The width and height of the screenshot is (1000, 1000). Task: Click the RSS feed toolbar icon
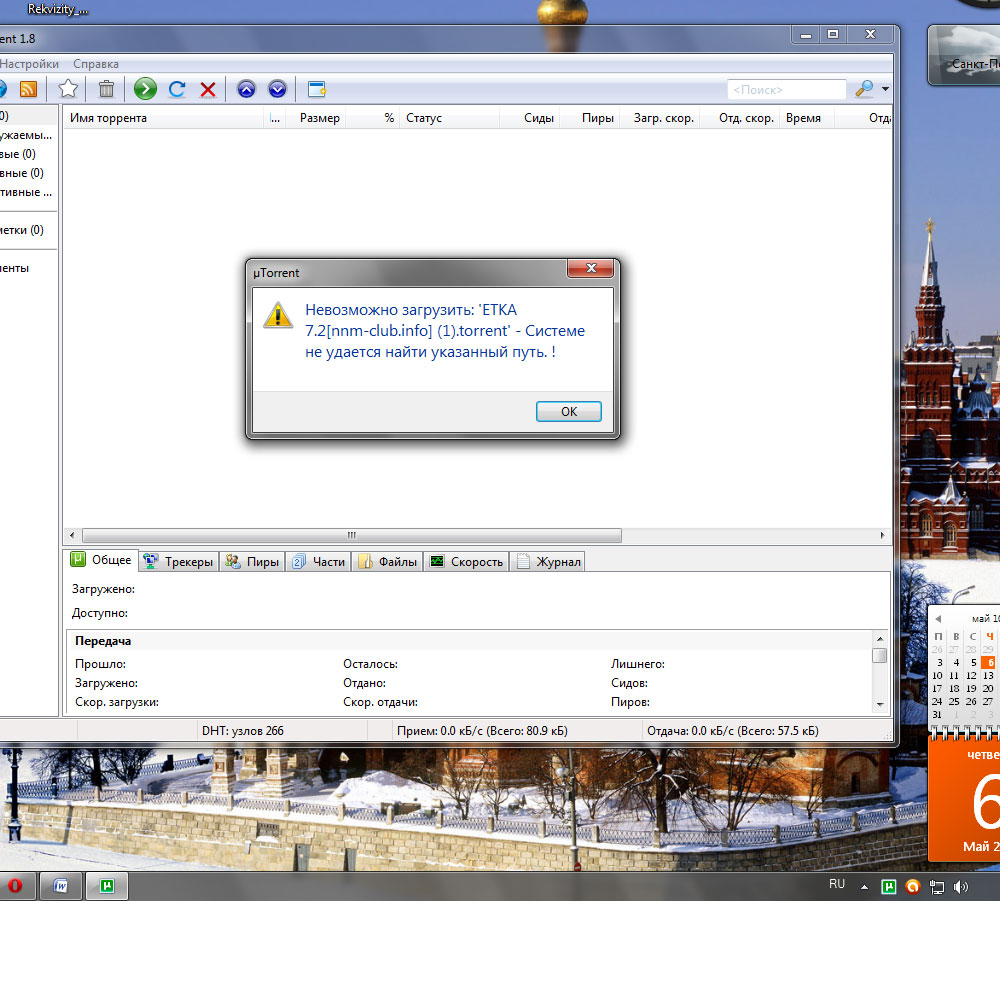pos(28,89)
